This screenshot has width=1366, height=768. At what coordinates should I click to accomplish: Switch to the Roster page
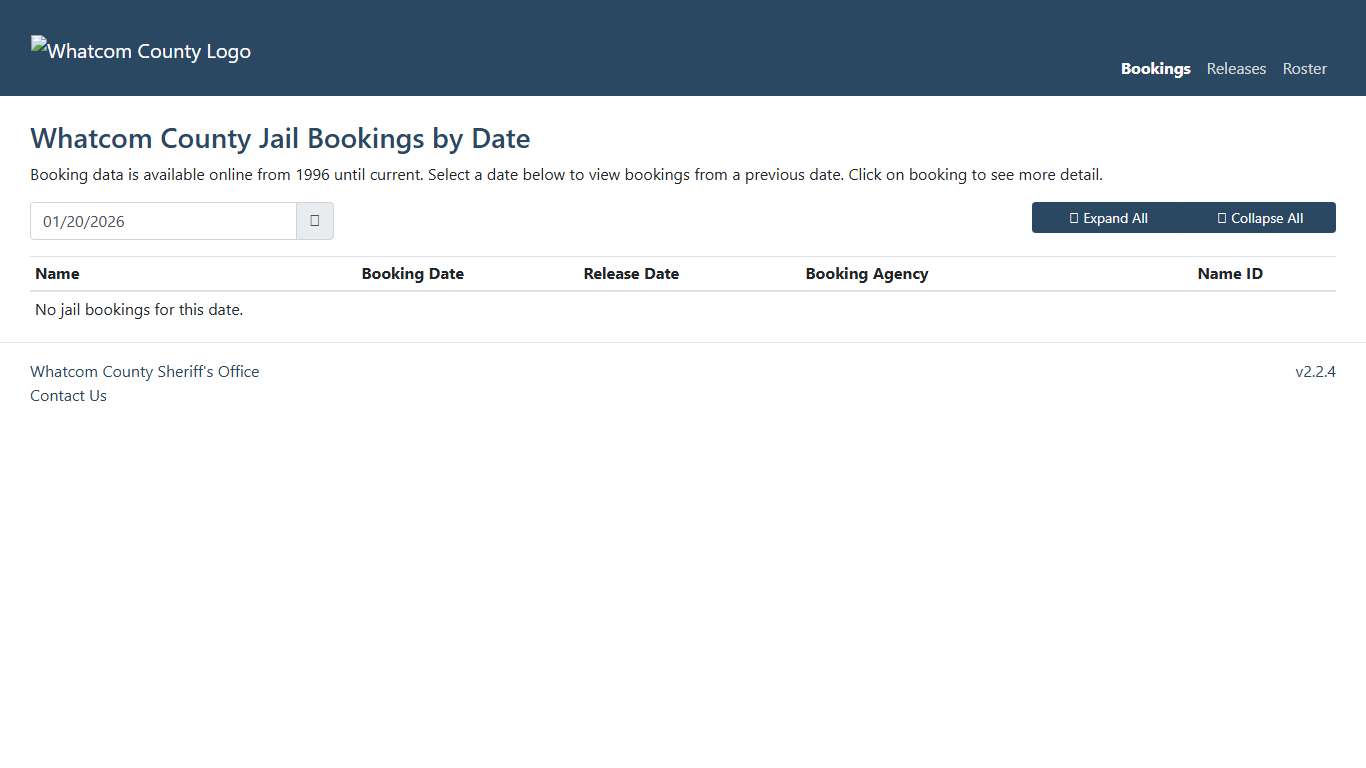pyautogui.click(x=1304, y=68)
